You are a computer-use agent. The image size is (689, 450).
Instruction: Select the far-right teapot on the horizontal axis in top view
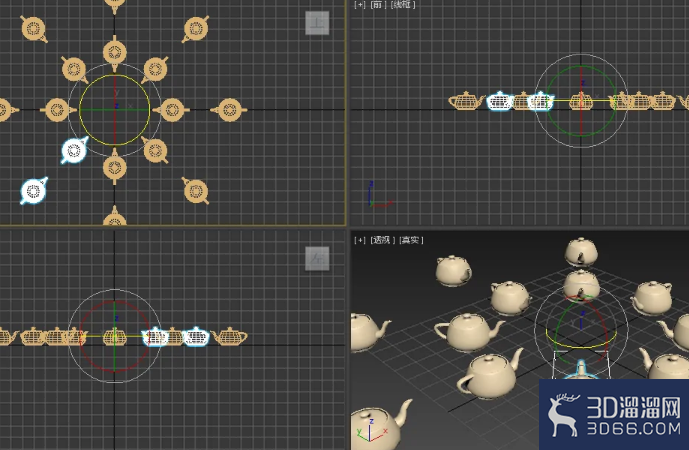(x=229, y=109)
